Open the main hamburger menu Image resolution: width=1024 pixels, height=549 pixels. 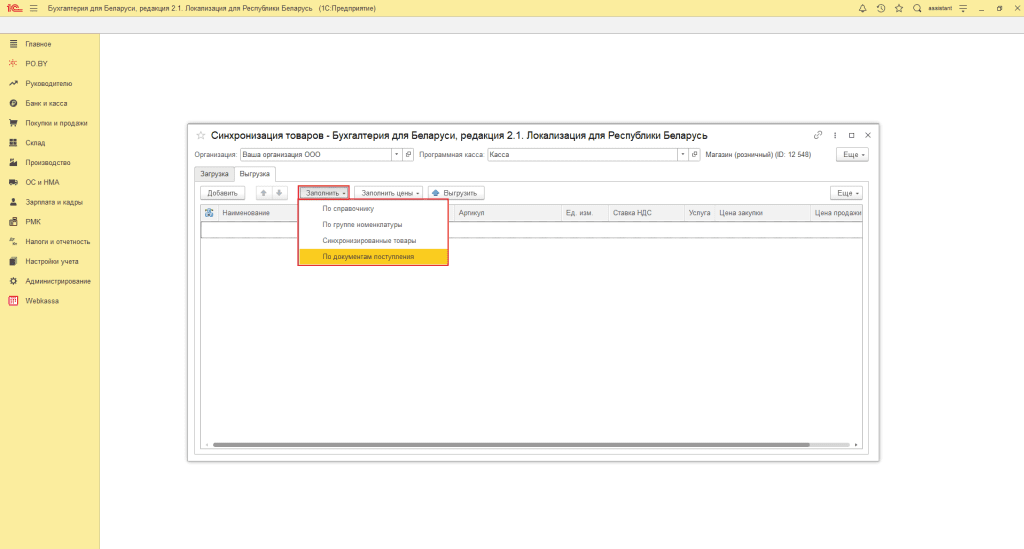click(34, 8)
